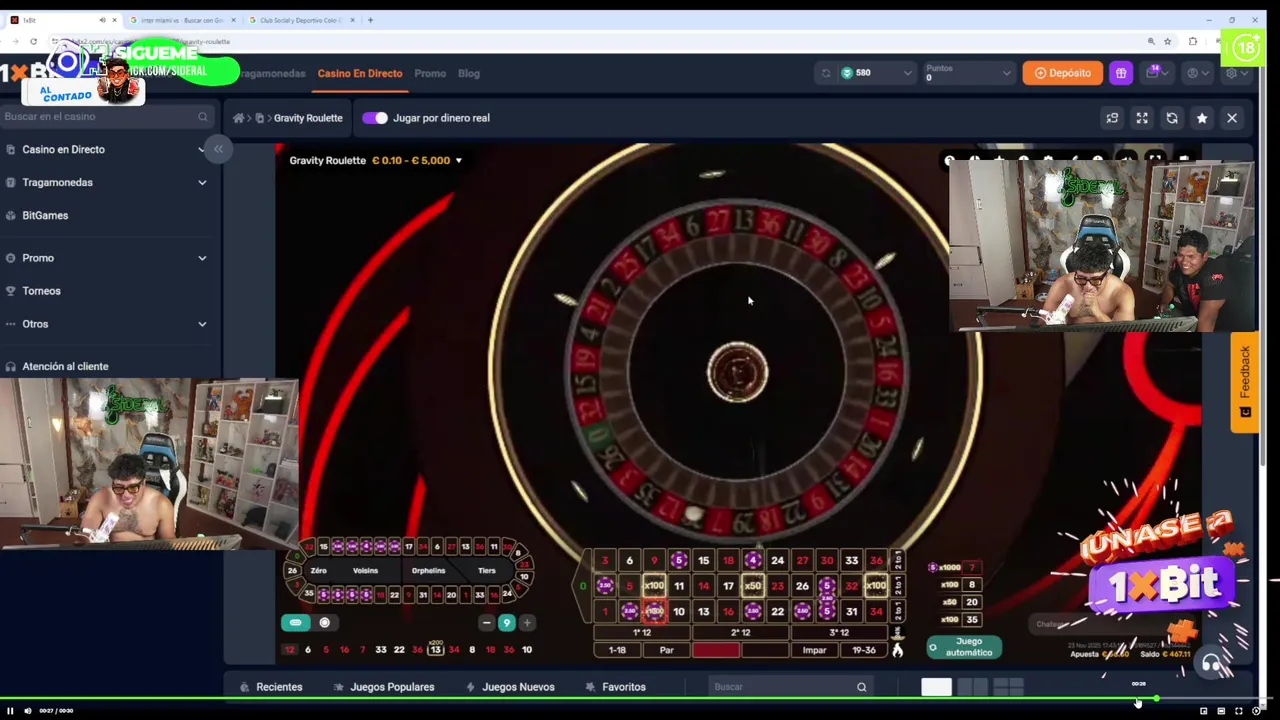Bookmark page with browser star icon
This screenshot has width=1280, height=720.
[1167, 41]
